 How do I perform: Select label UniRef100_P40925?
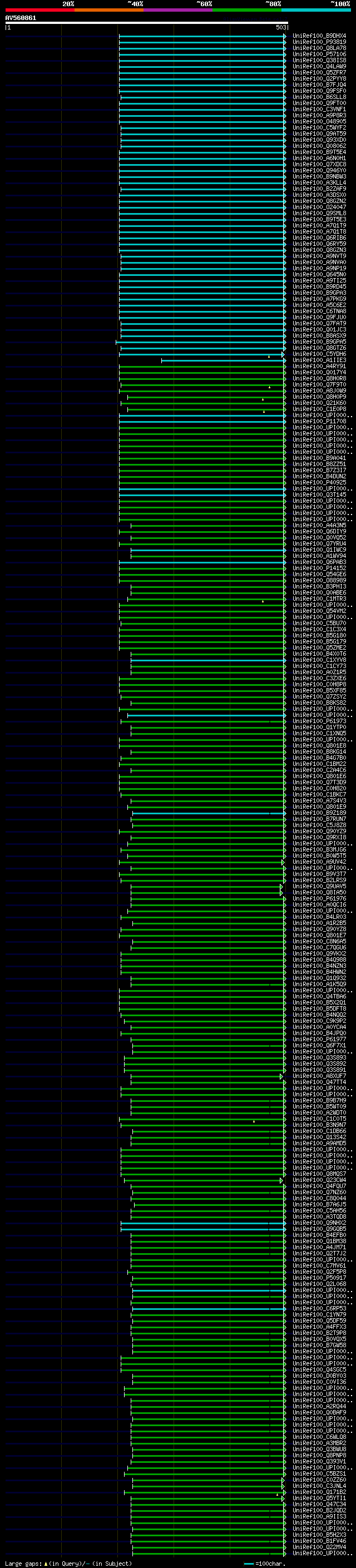tap(319, 482)
